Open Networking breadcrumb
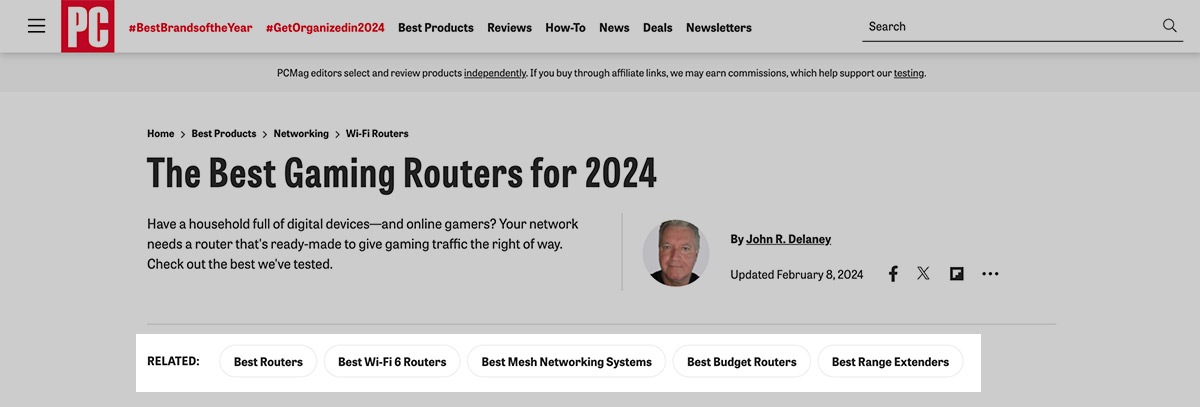 click(301, 133)
